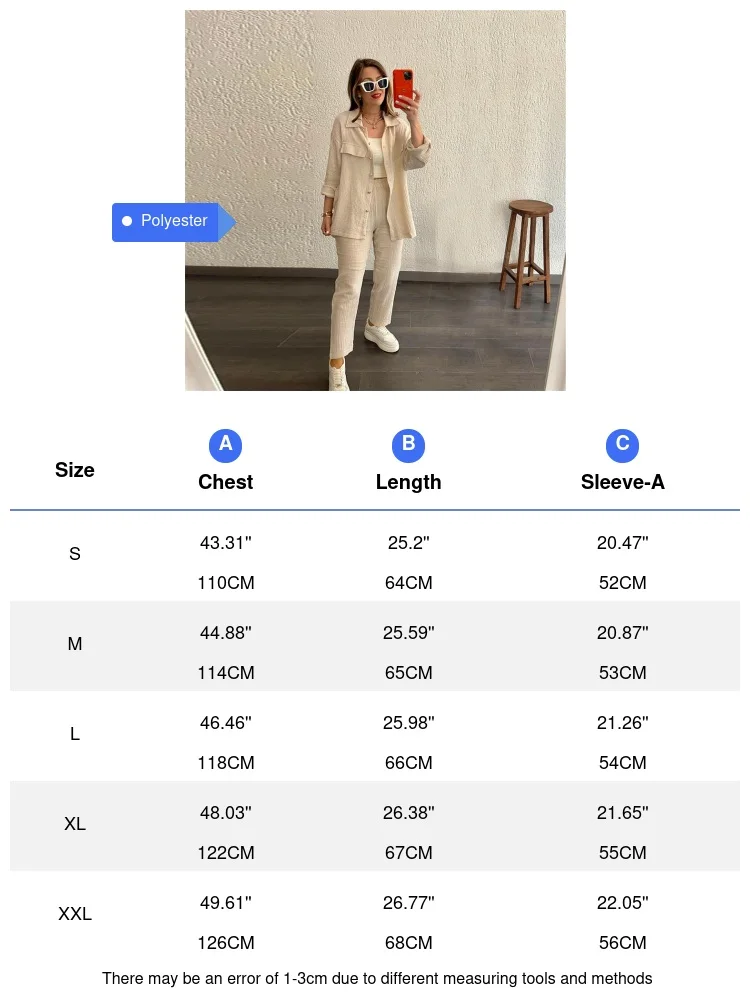Viewport: 750px width, 1000px height.
Task: Click the blue A chest marker icon
Action: (x=225, y=444)
